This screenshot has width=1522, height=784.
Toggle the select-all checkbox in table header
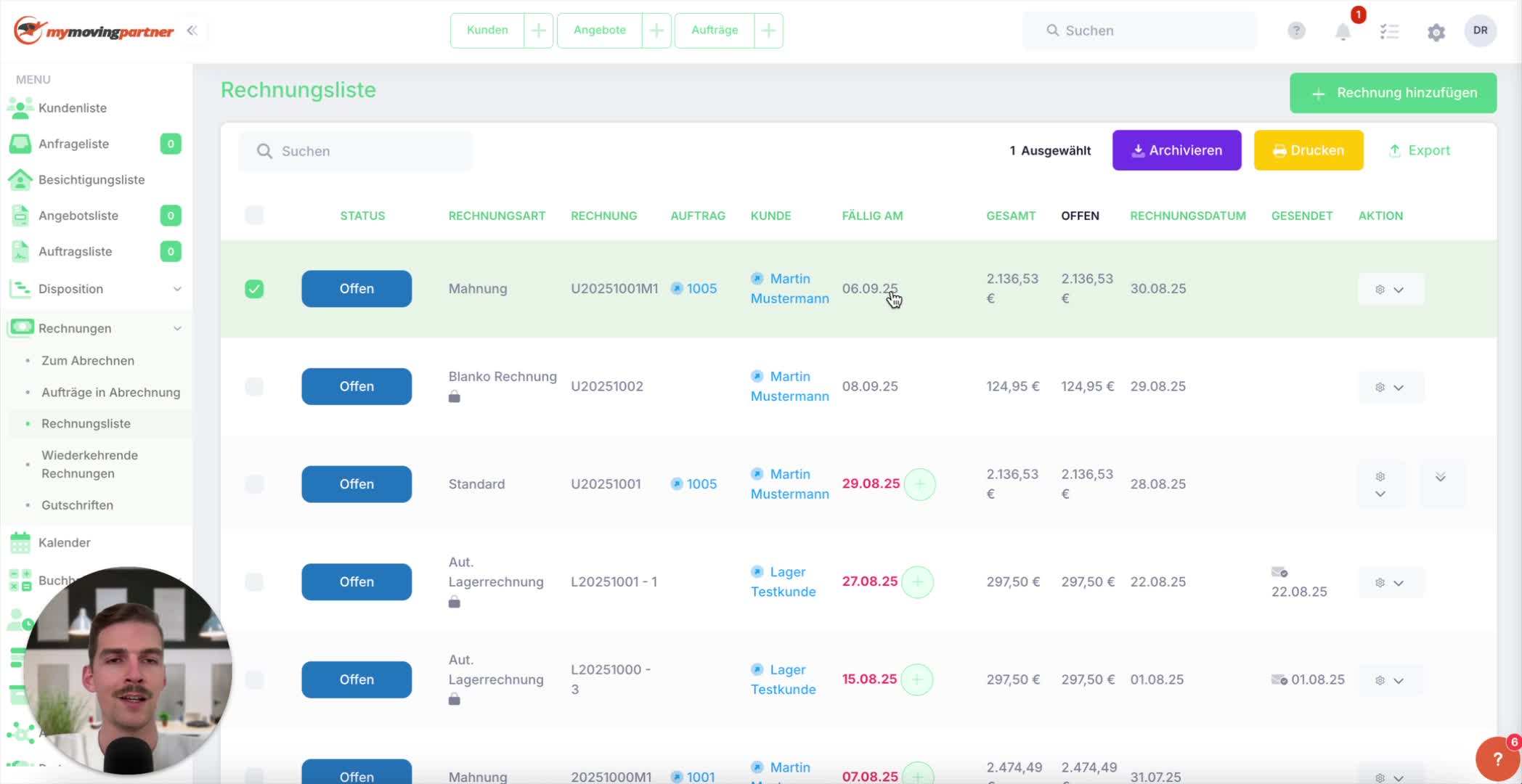(254, 215)
